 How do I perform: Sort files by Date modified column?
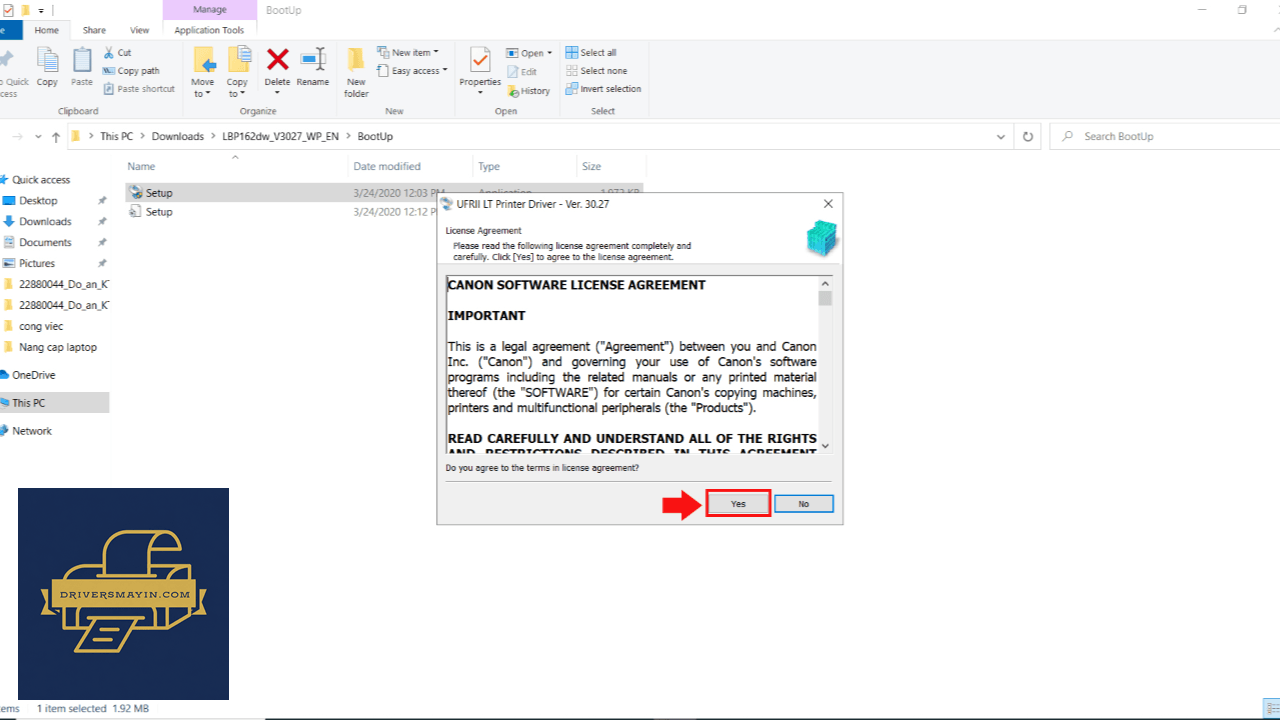tap(410, 166)
